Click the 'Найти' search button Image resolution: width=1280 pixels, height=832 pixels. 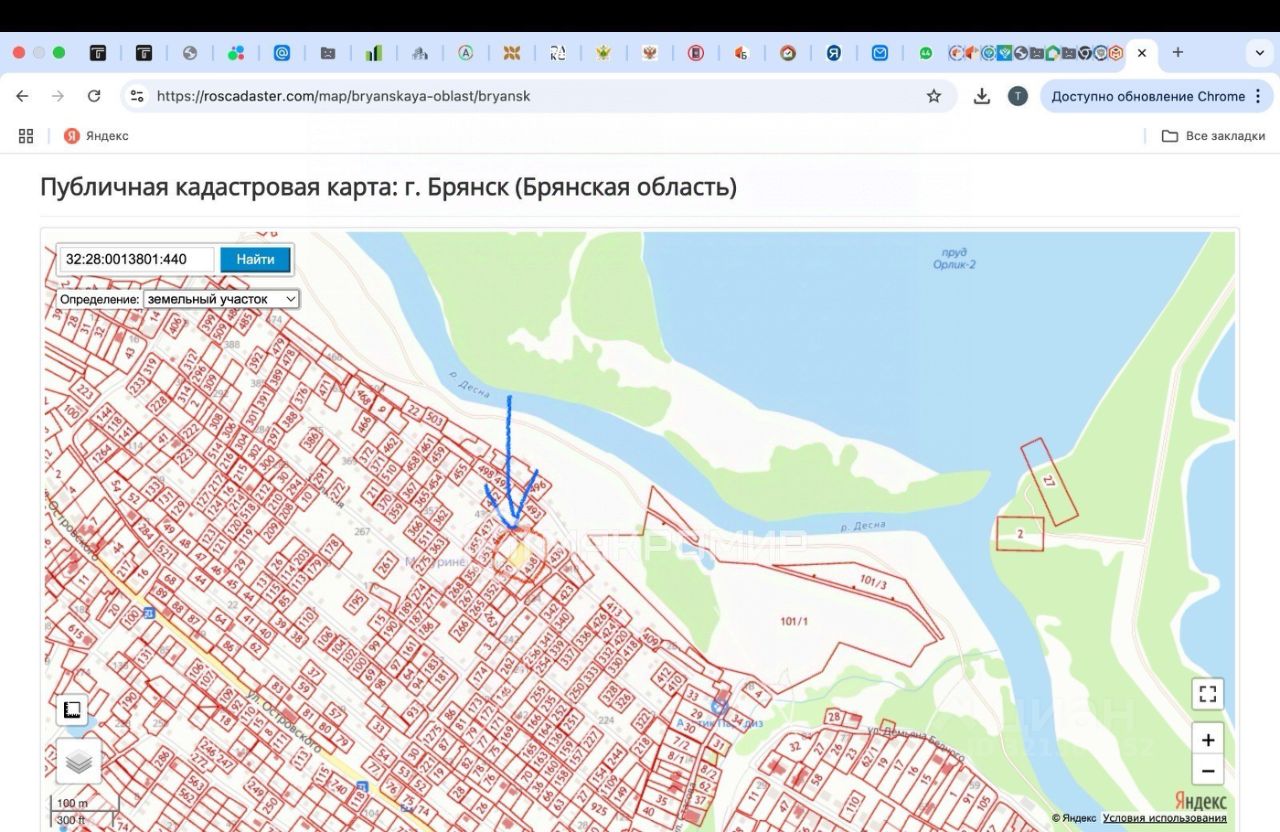tap(255, 260)
